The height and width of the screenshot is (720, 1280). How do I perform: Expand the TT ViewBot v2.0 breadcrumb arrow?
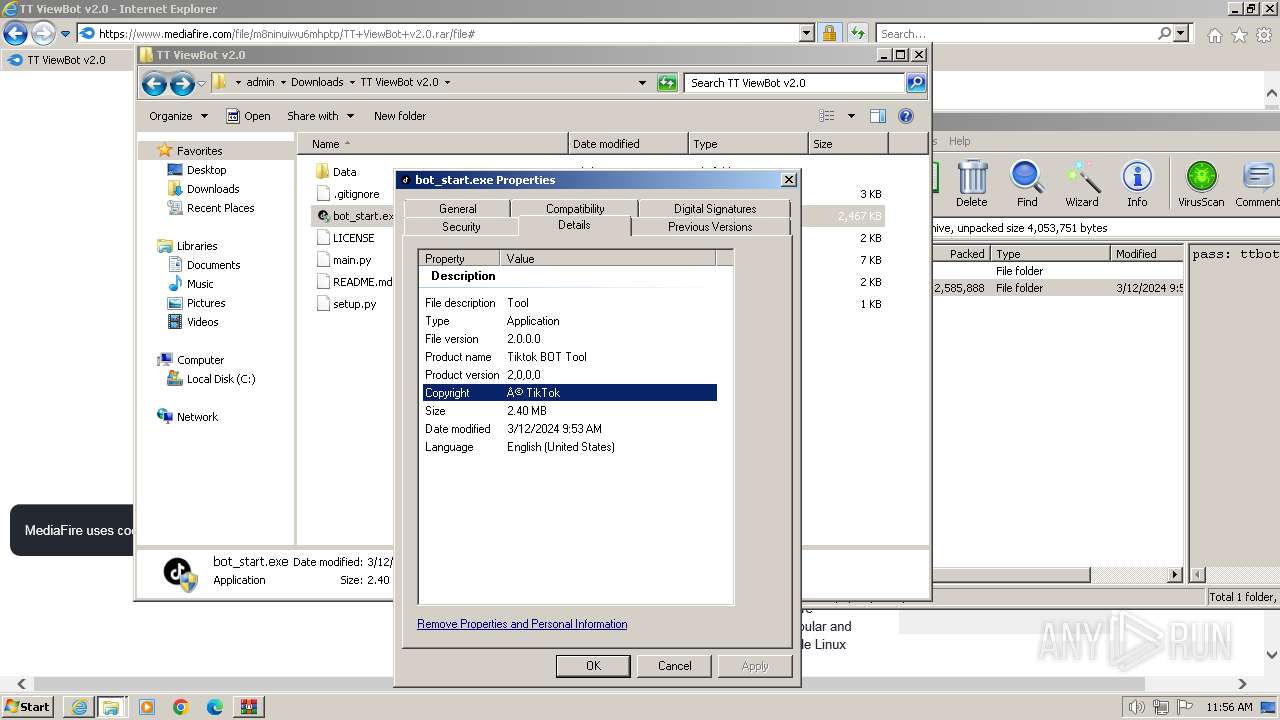point(447,83)
